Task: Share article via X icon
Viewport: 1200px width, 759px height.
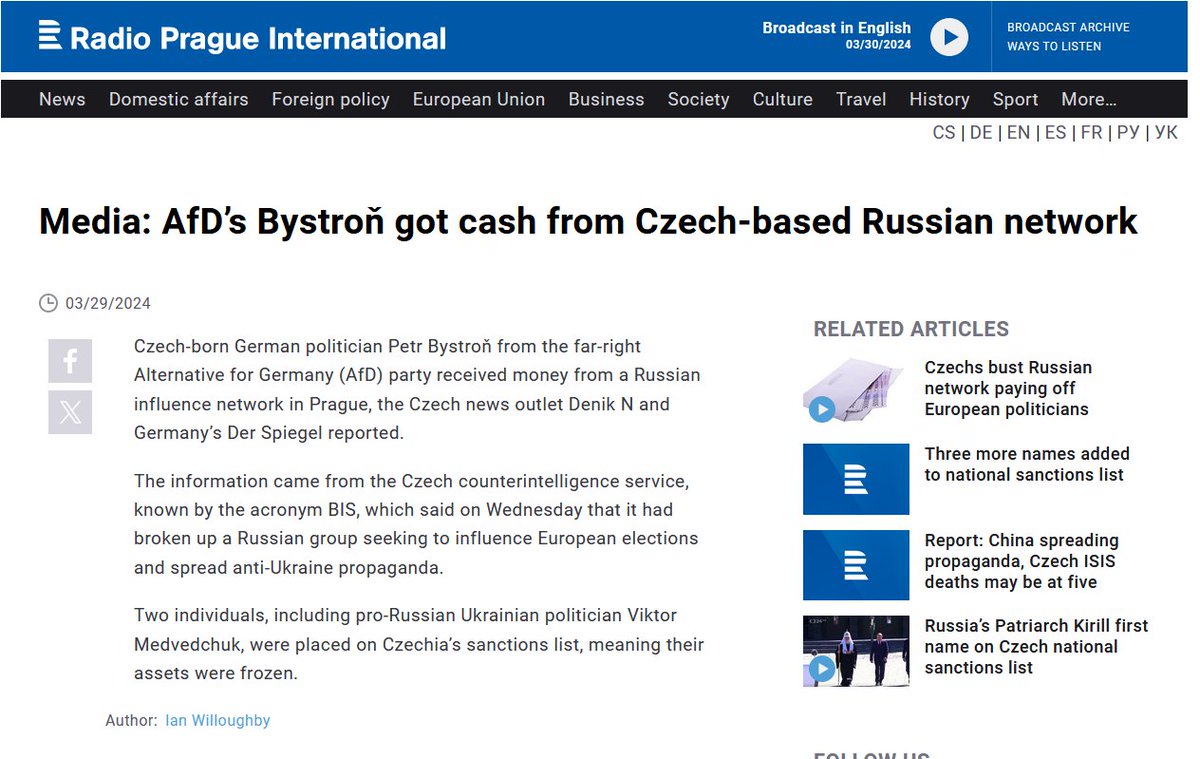Action: coord(70,412)
